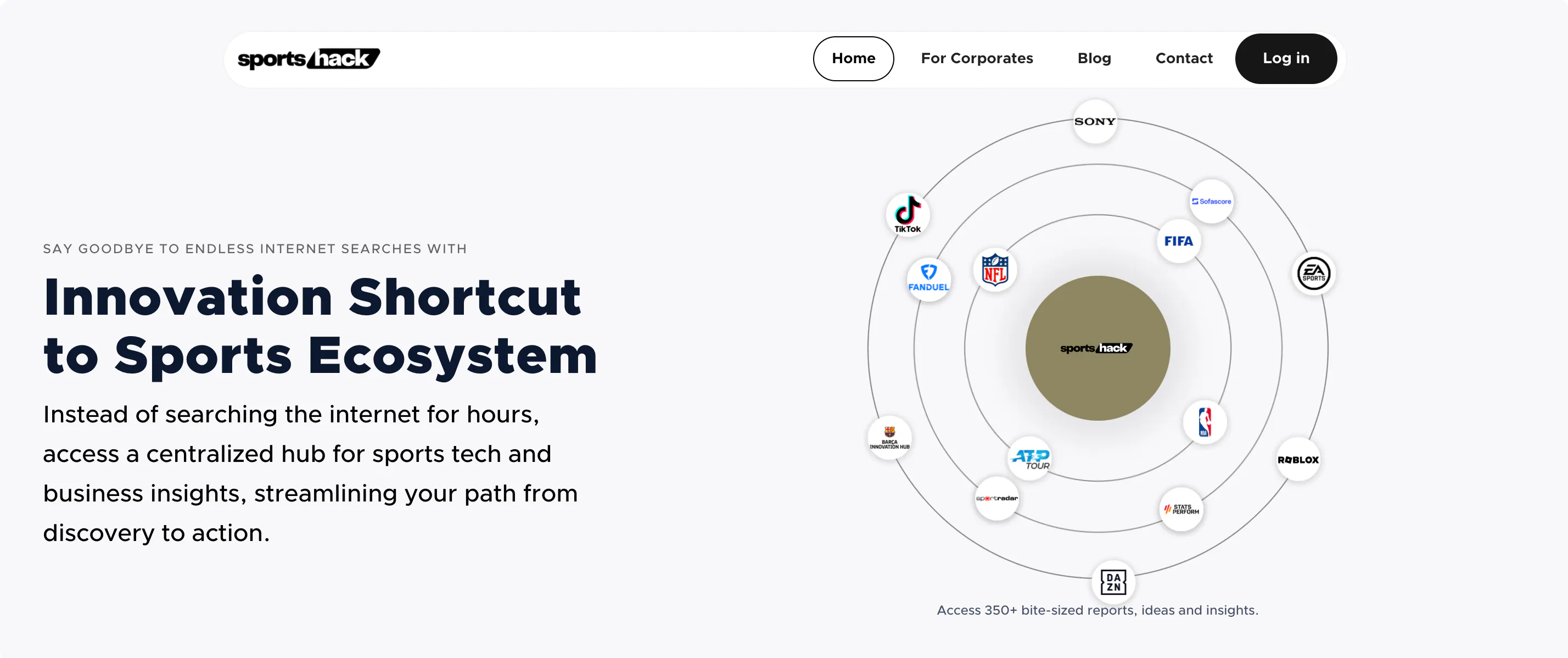This screenshot has width=1568, height=658.
Task: Select the Roblox logo bubble
Action: click(1298, 460)
